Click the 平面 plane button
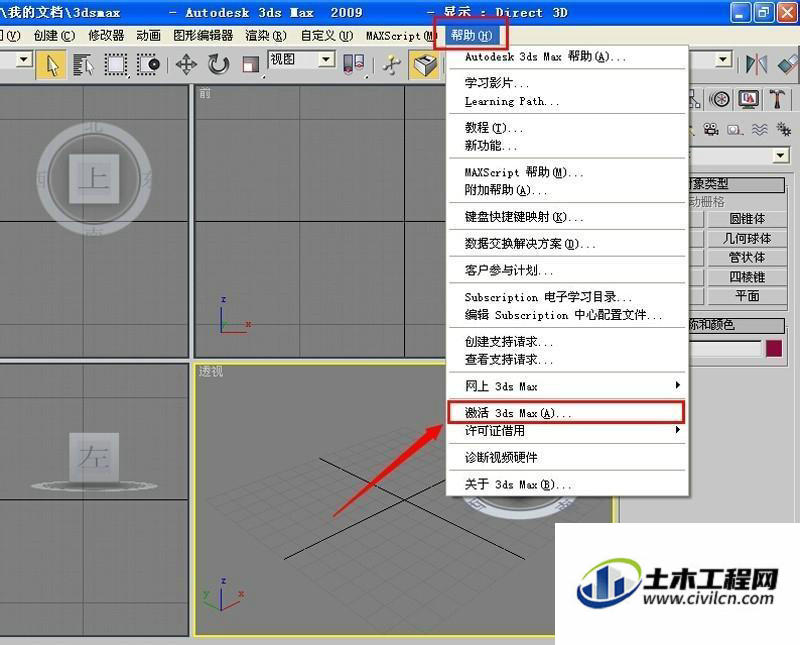 (747, 296)
